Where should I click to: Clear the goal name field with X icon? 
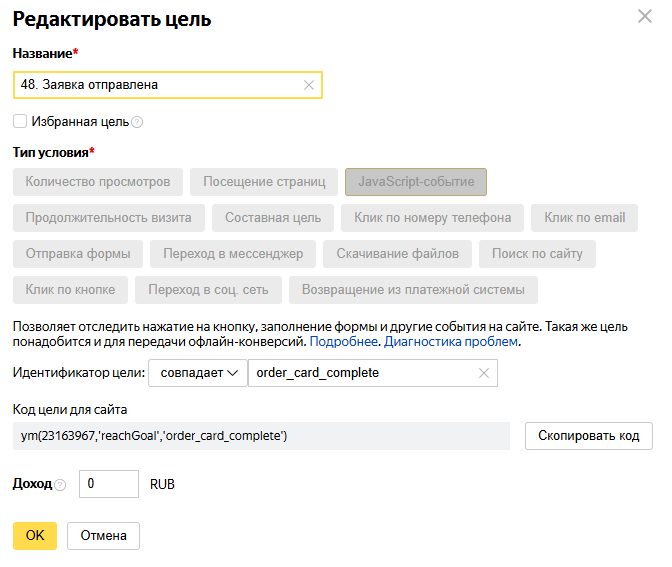point(309,85)
